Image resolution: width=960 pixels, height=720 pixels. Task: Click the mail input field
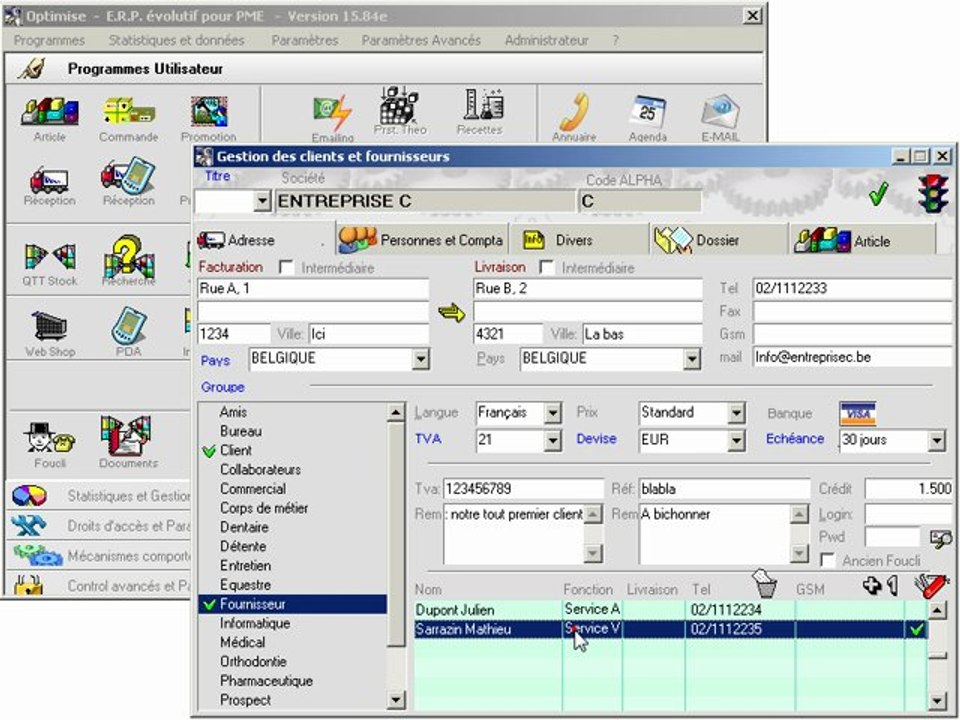[852, 357]
